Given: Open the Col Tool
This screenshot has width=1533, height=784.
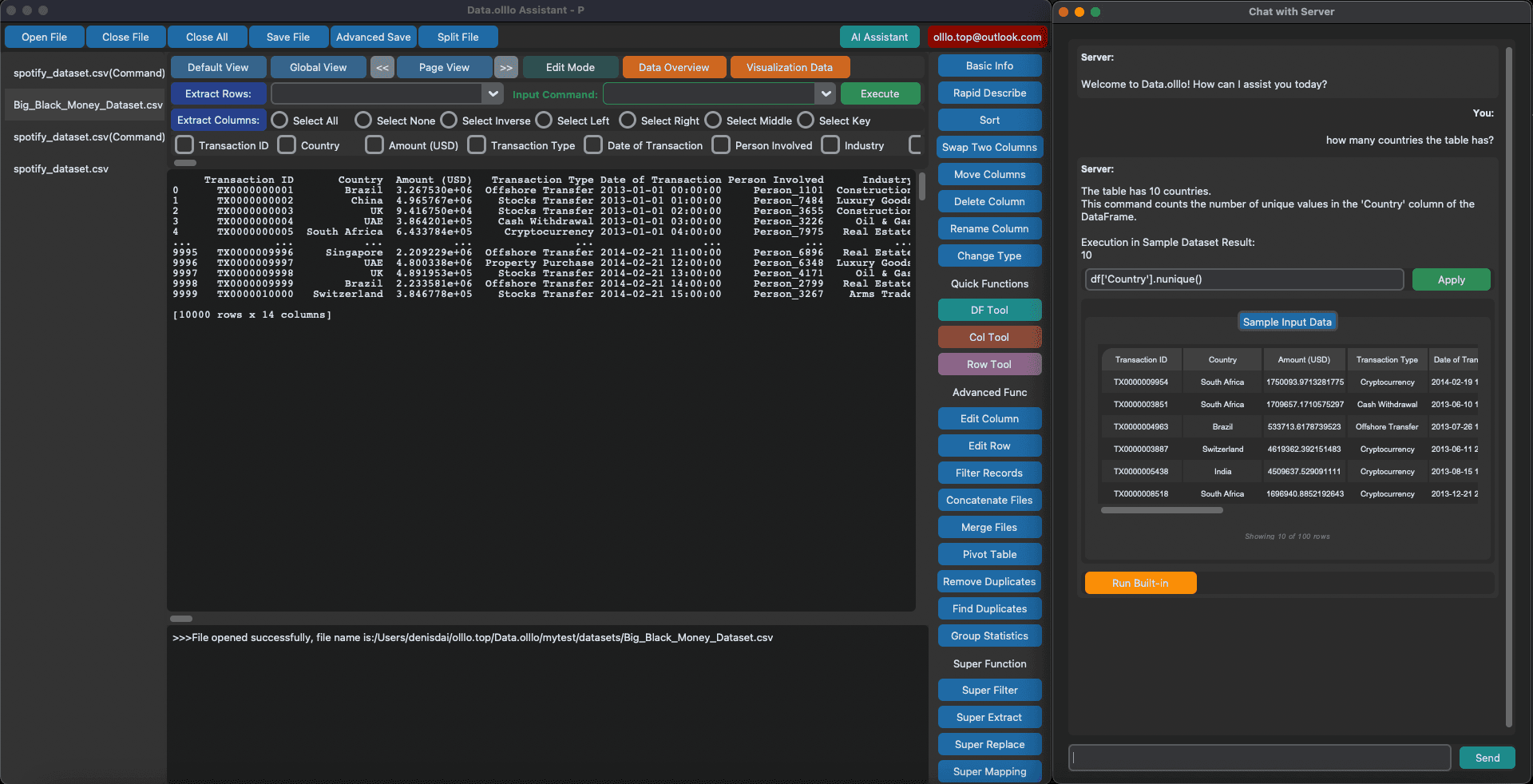Looking at the screenshot, I should (x=989, y=337).
